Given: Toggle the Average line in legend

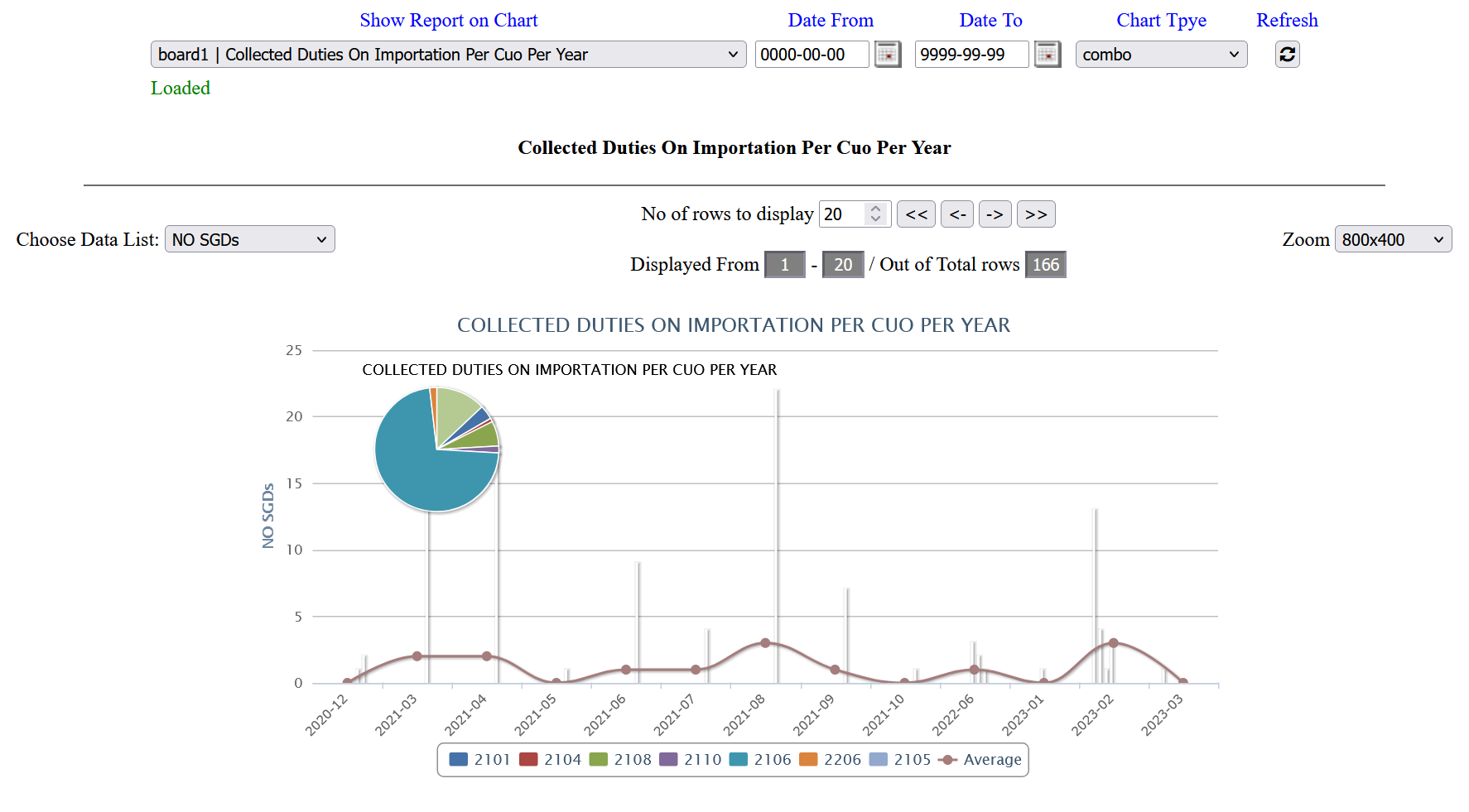Looking at the screenshot, I should 980,760.
